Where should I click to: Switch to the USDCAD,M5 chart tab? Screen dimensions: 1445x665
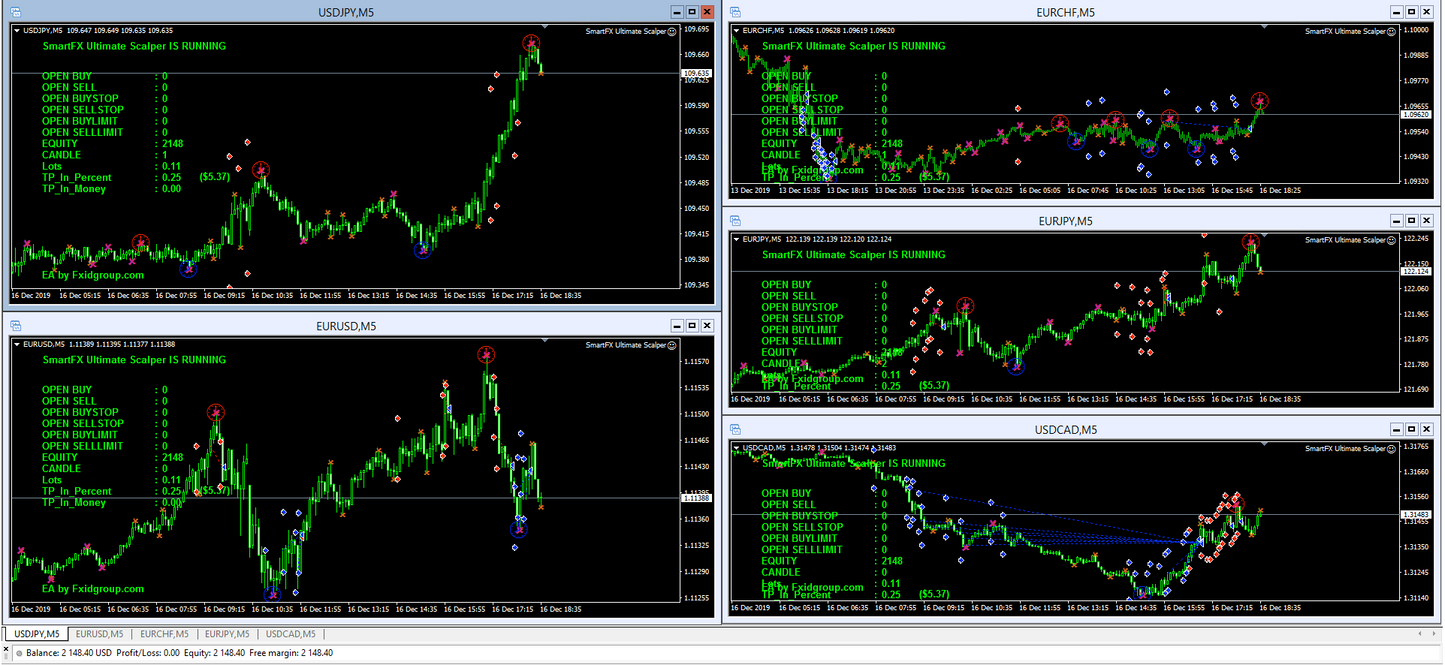[x=291, y=633]
